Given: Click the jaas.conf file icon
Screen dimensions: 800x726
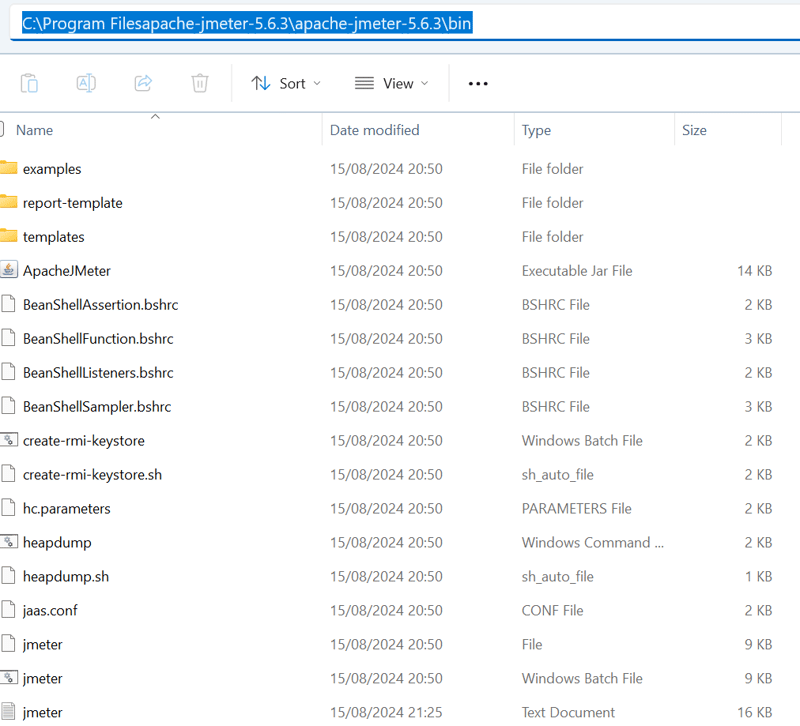Looking at the screenshot, I should (x=8, y=610).
